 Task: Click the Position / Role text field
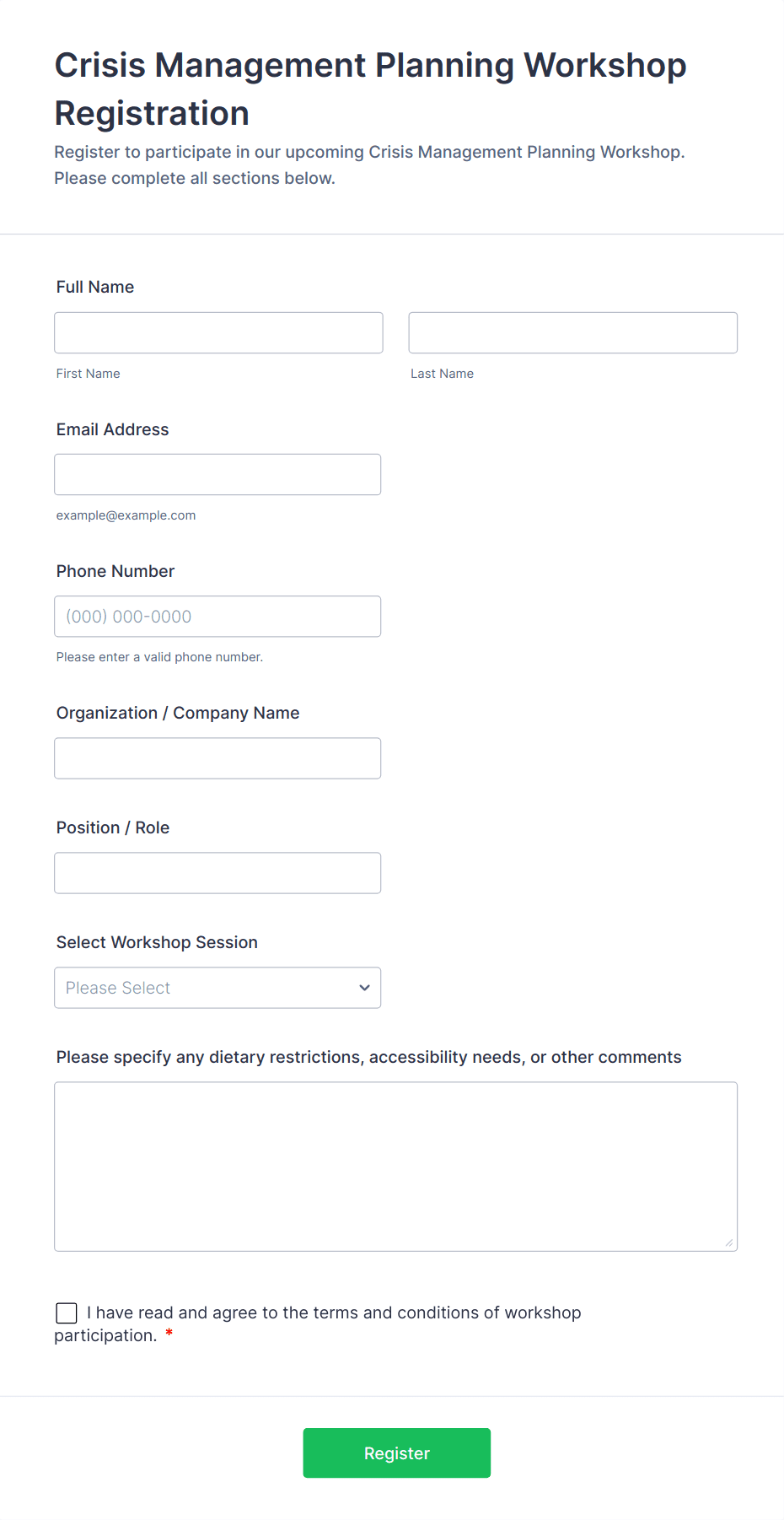point(217,873)
